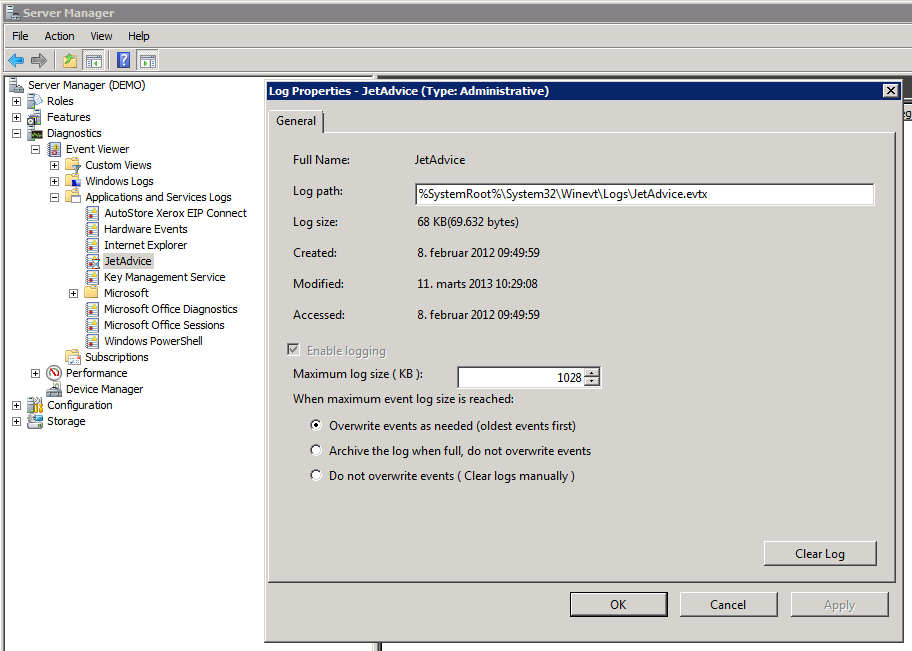The height and width of the screenshot is (651, 912).
Task: Open the Performance node icon
Action: [54, 373]
